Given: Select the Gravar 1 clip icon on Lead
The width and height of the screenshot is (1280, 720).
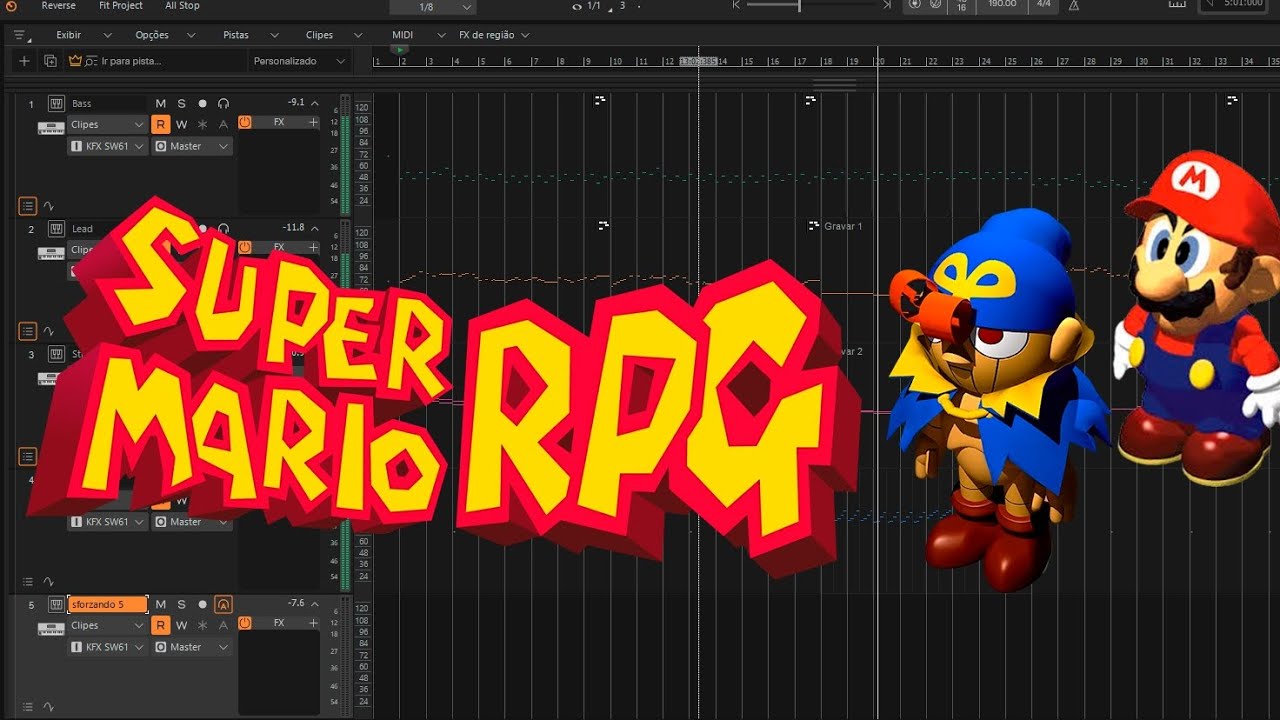Looking at the screenshot, I should pyautogui.click(x=813, y=226).
